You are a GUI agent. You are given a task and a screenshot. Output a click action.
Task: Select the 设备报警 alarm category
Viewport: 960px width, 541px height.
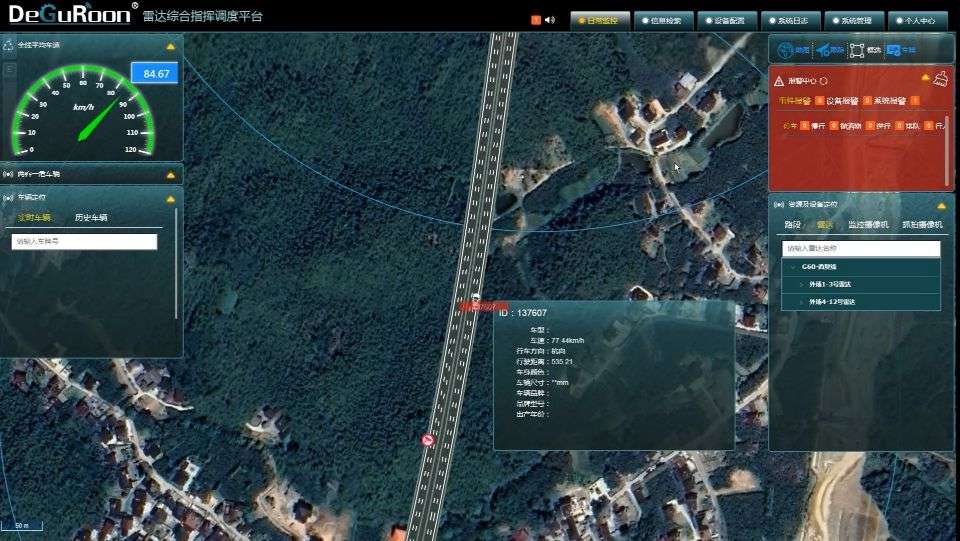click(x=842, y=100)
